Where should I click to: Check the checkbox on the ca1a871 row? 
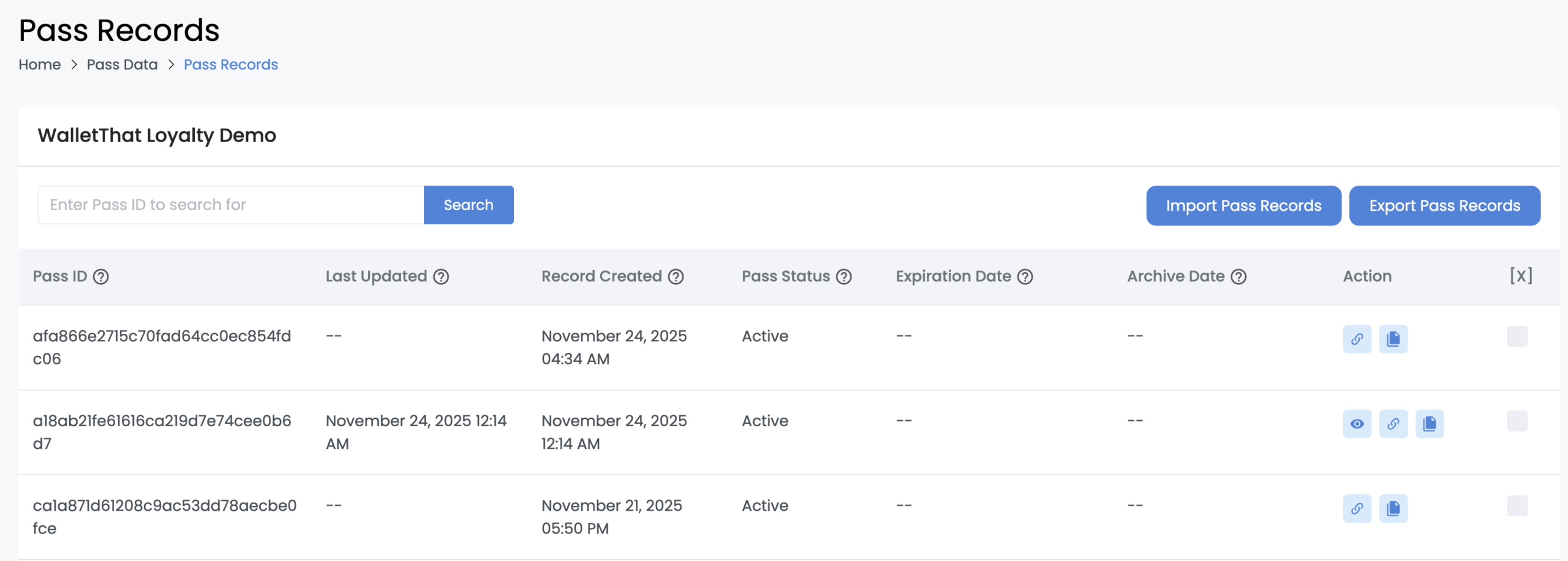click(x=1518, y=505)
